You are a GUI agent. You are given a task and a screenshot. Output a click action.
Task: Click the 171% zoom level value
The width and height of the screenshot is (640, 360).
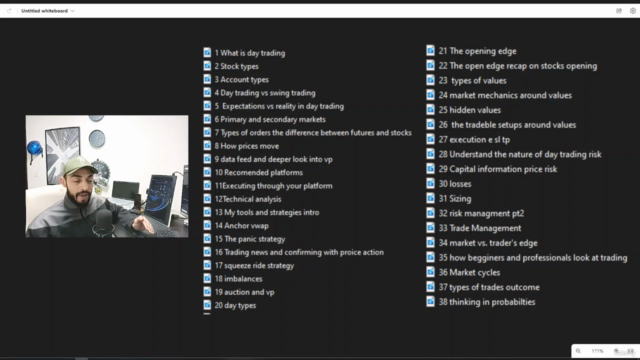pos(598,351)
